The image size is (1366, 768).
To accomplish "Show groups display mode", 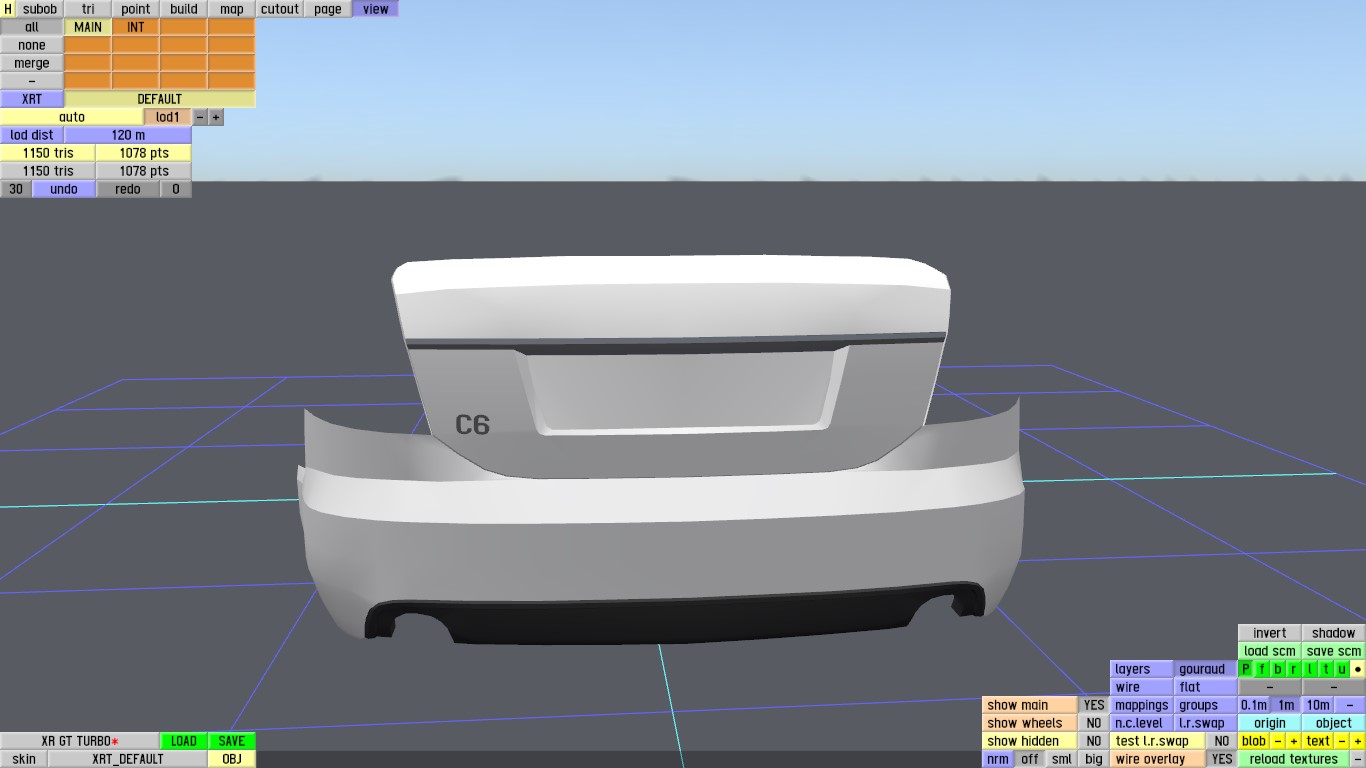I will pyautogui.click(x=1206, y=705).
